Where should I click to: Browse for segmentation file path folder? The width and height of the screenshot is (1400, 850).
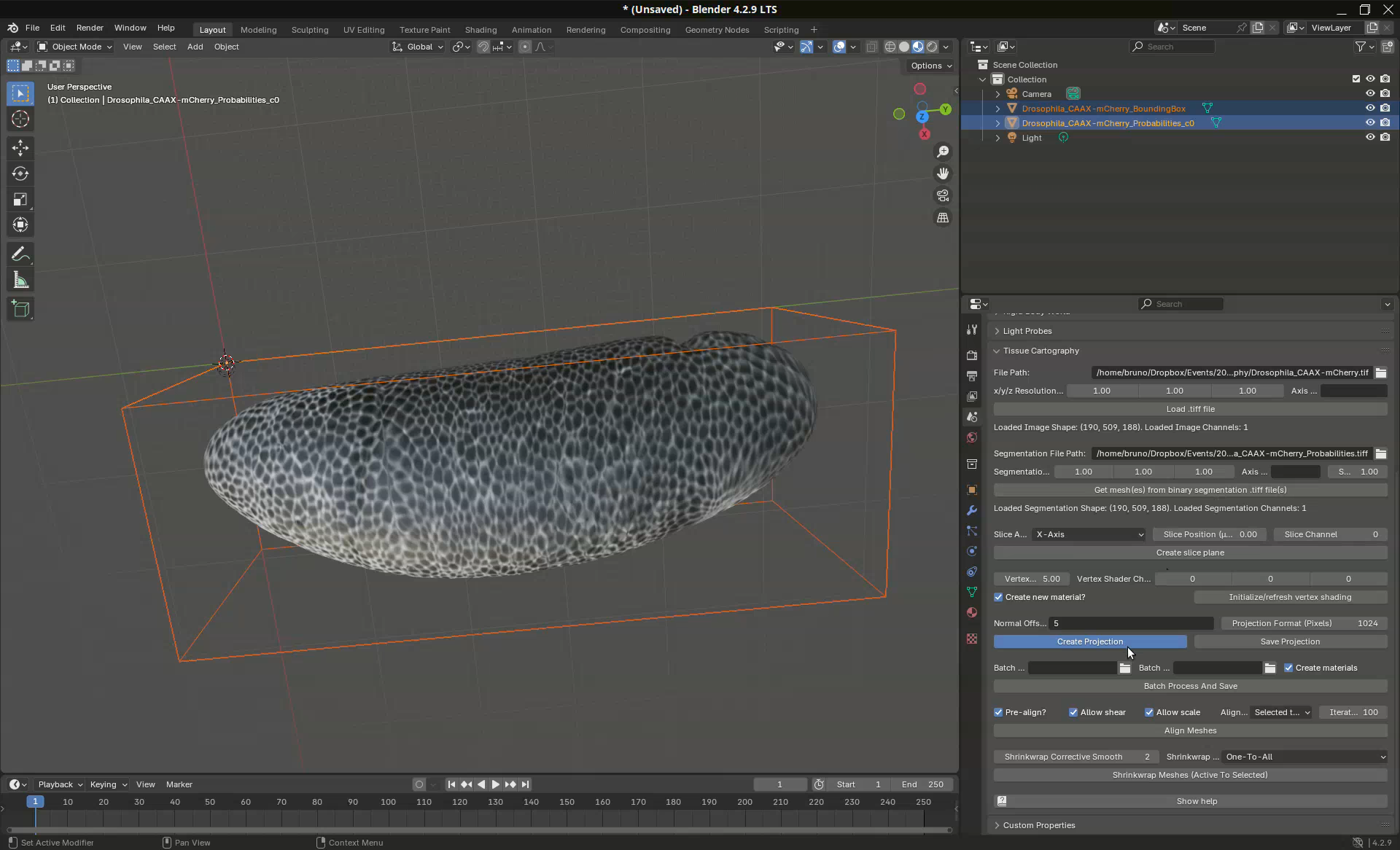1380,453
